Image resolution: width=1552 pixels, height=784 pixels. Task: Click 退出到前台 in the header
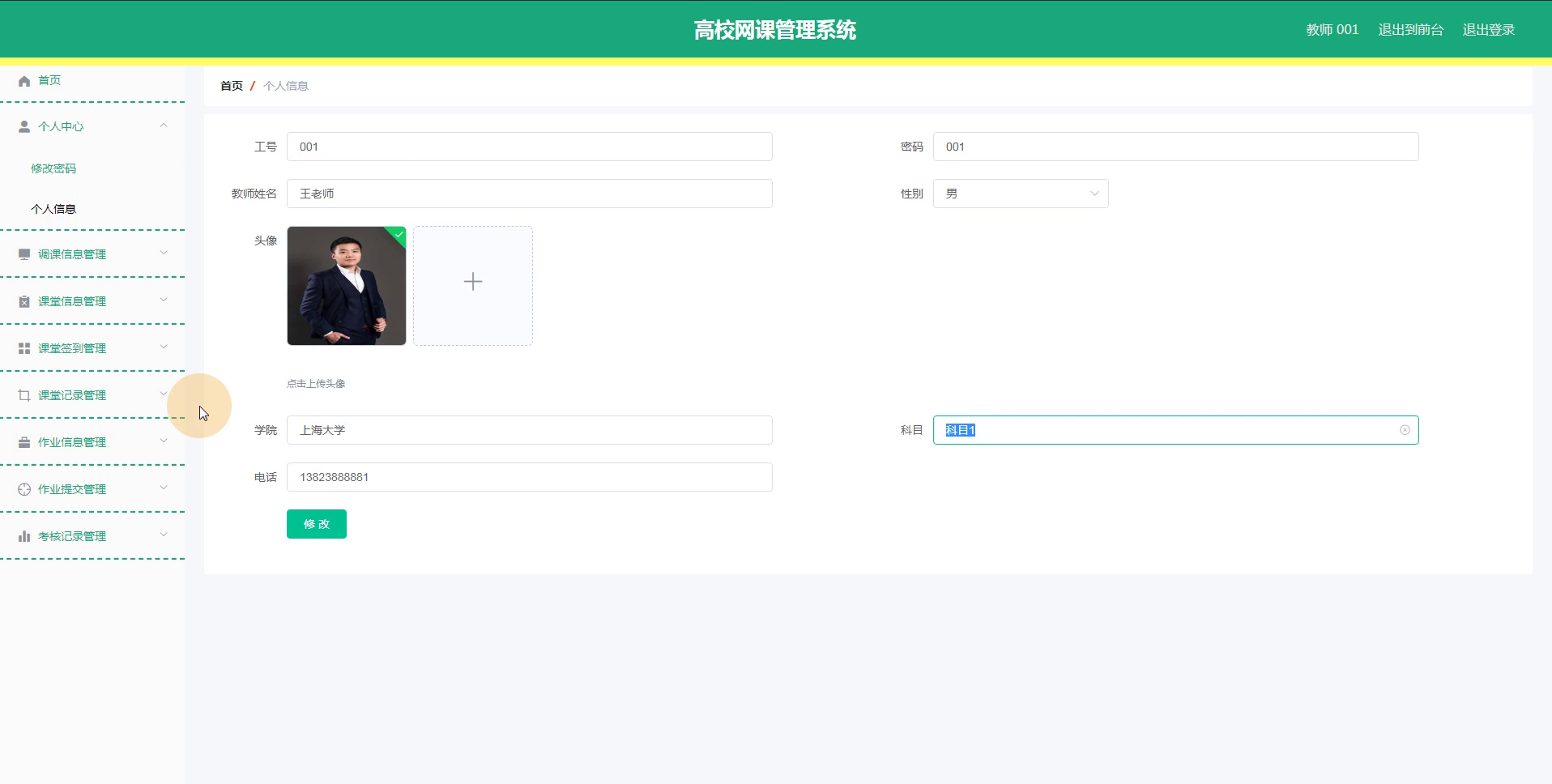click(1410, 30)
